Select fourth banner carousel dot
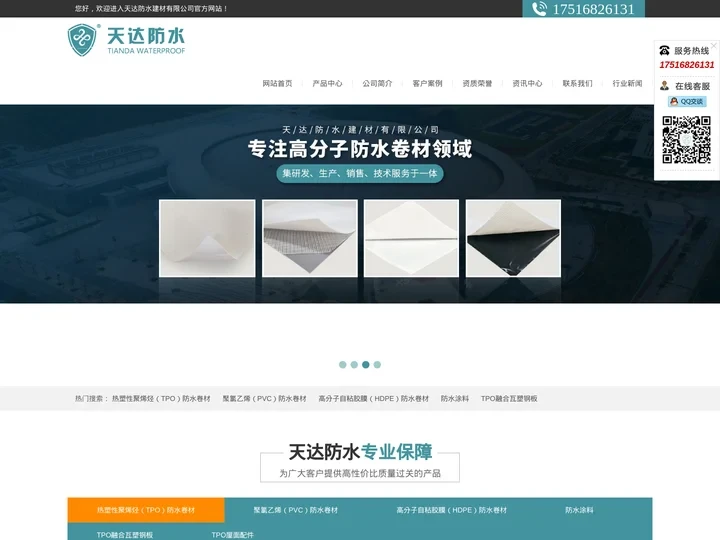This screenshot has width=720, height=540. coord(377,365)
